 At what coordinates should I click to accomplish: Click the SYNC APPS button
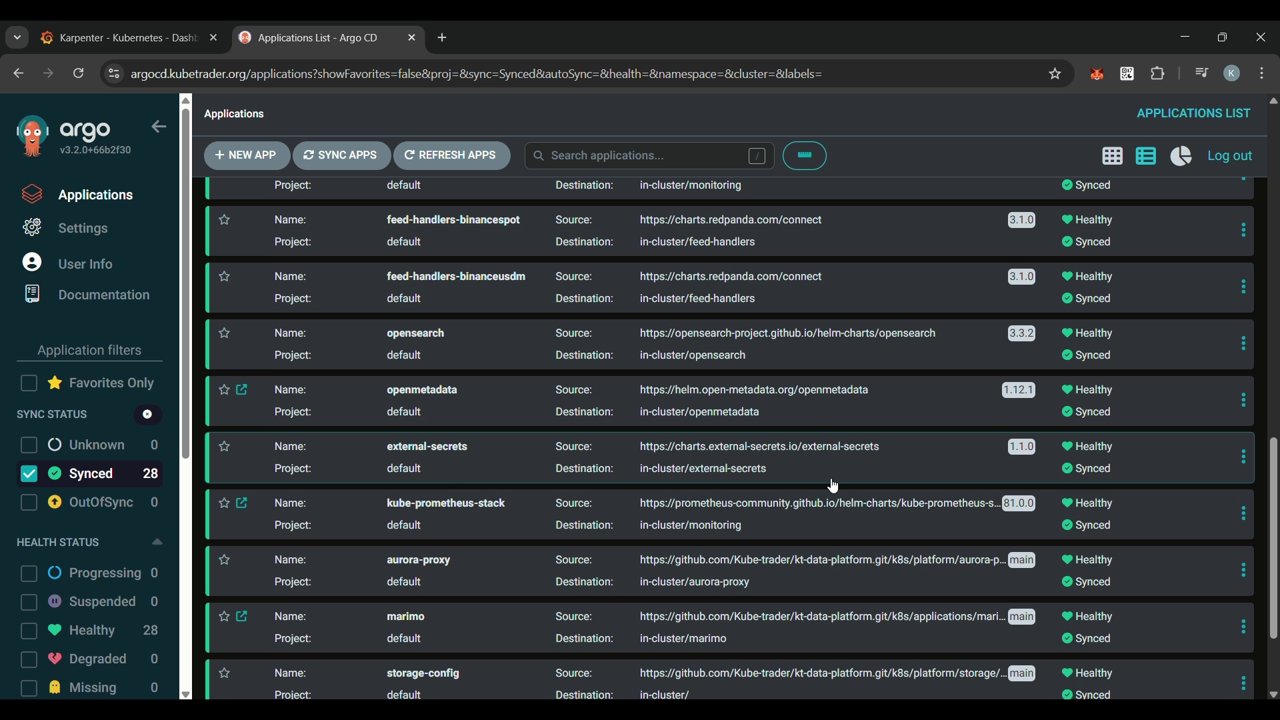[341, 155]
